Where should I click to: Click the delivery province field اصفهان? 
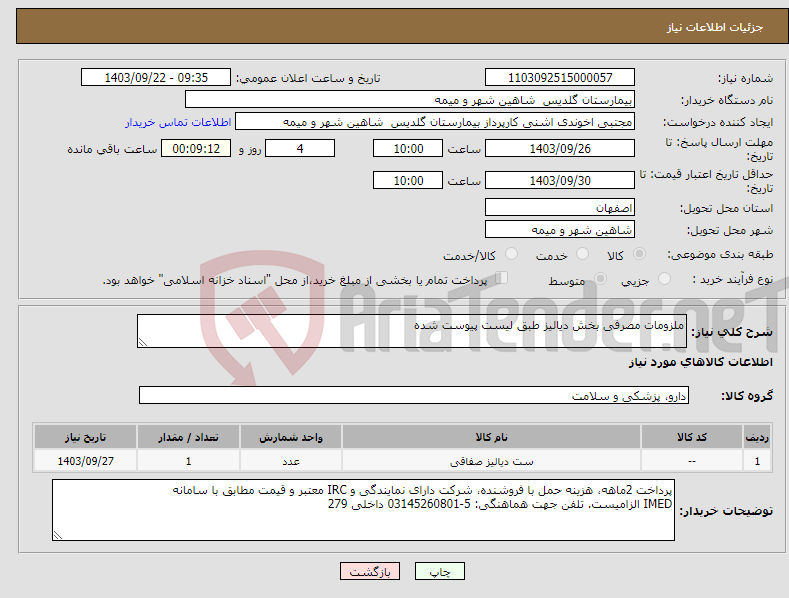[x=560, y=207]
